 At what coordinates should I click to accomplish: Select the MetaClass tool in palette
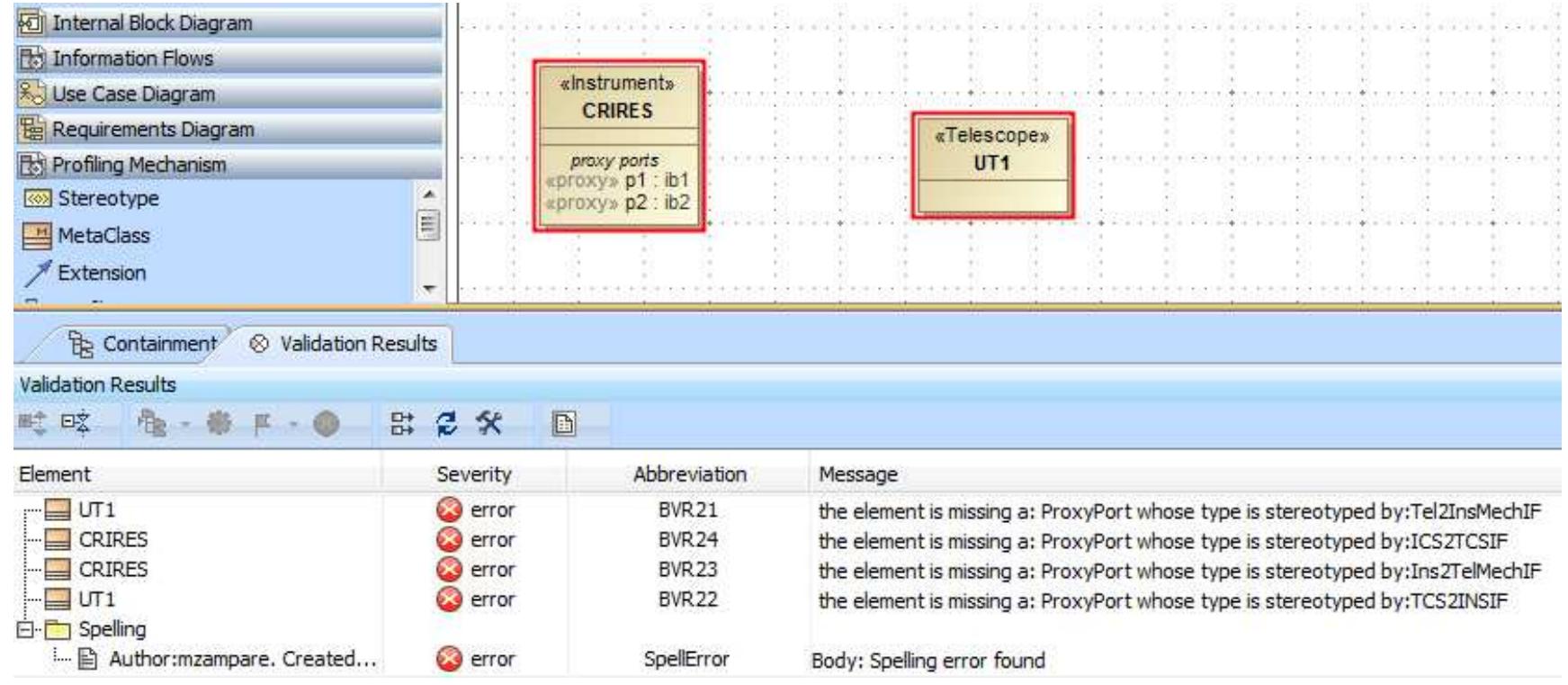point(86,236)
